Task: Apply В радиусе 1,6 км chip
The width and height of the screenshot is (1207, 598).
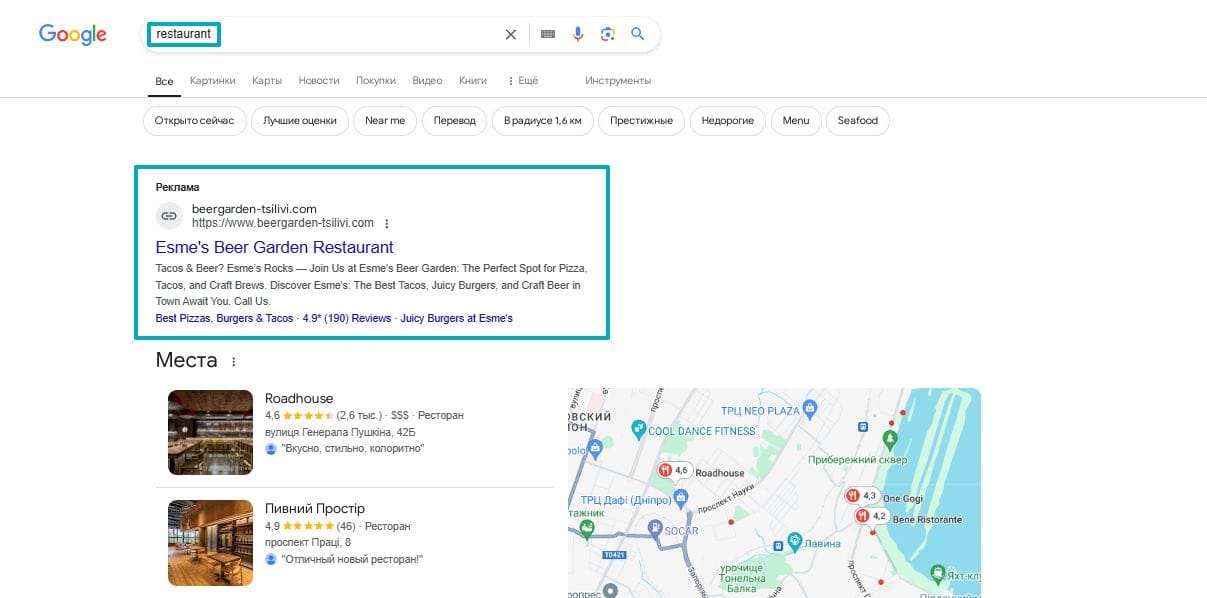Action: pos(543,121)
